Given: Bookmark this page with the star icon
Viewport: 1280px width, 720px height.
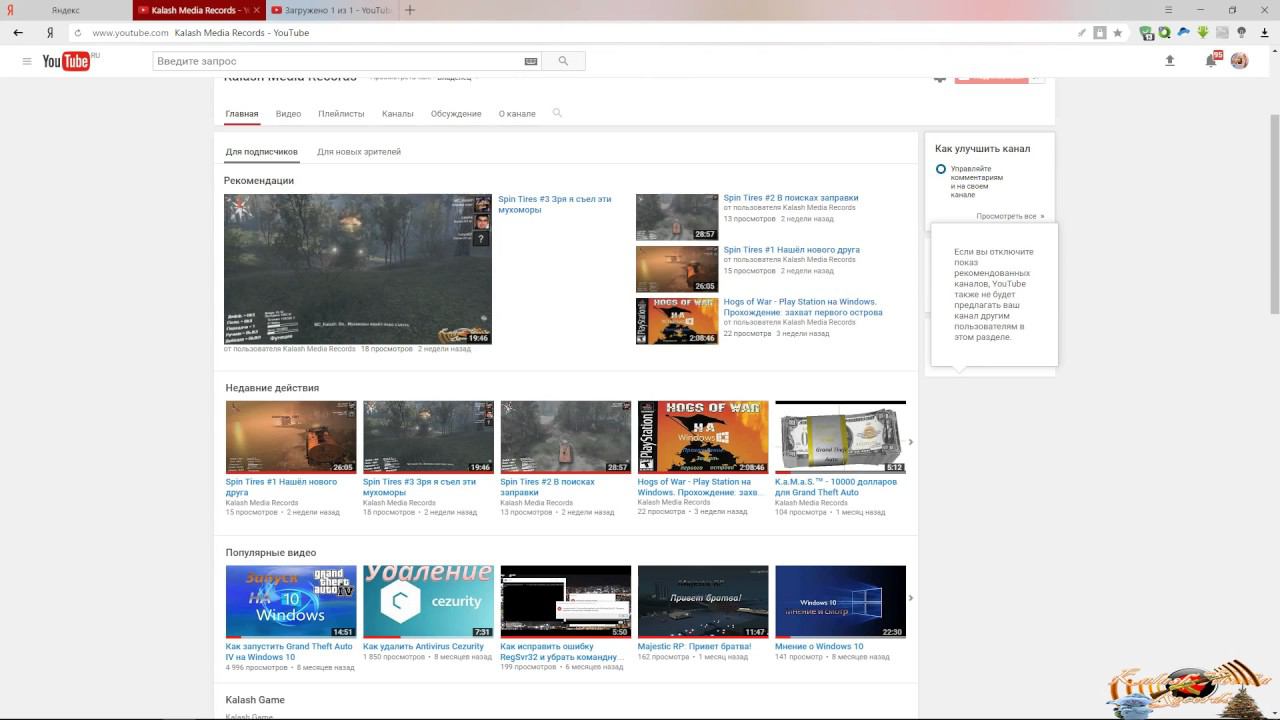Looking at the screenshot, I should pyautogui.click(x=1118, y=33).
